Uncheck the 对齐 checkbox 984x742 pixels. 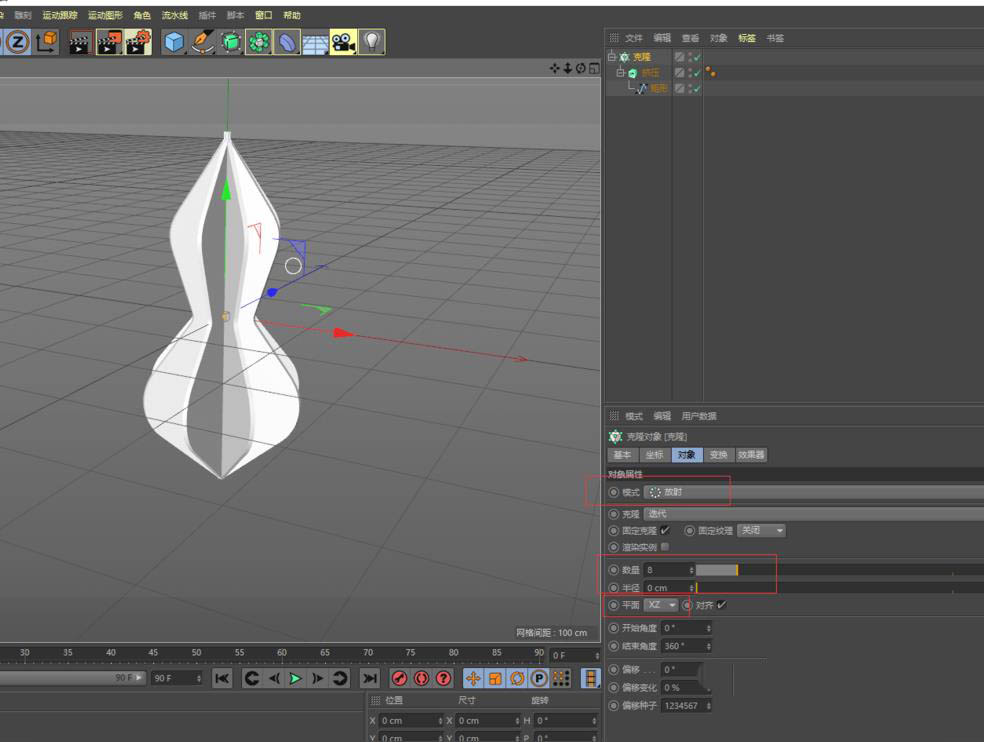point(723,605)
